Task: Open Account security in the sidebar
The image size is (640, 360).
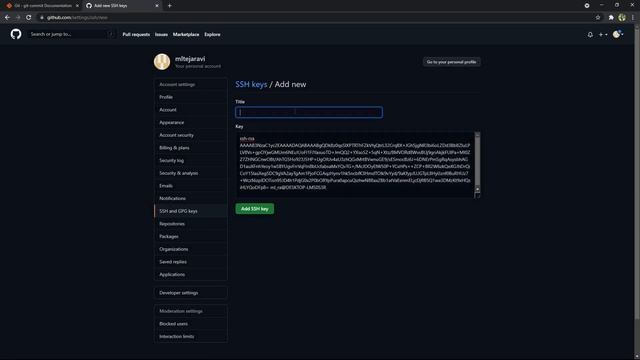Action: coord(191,135)
